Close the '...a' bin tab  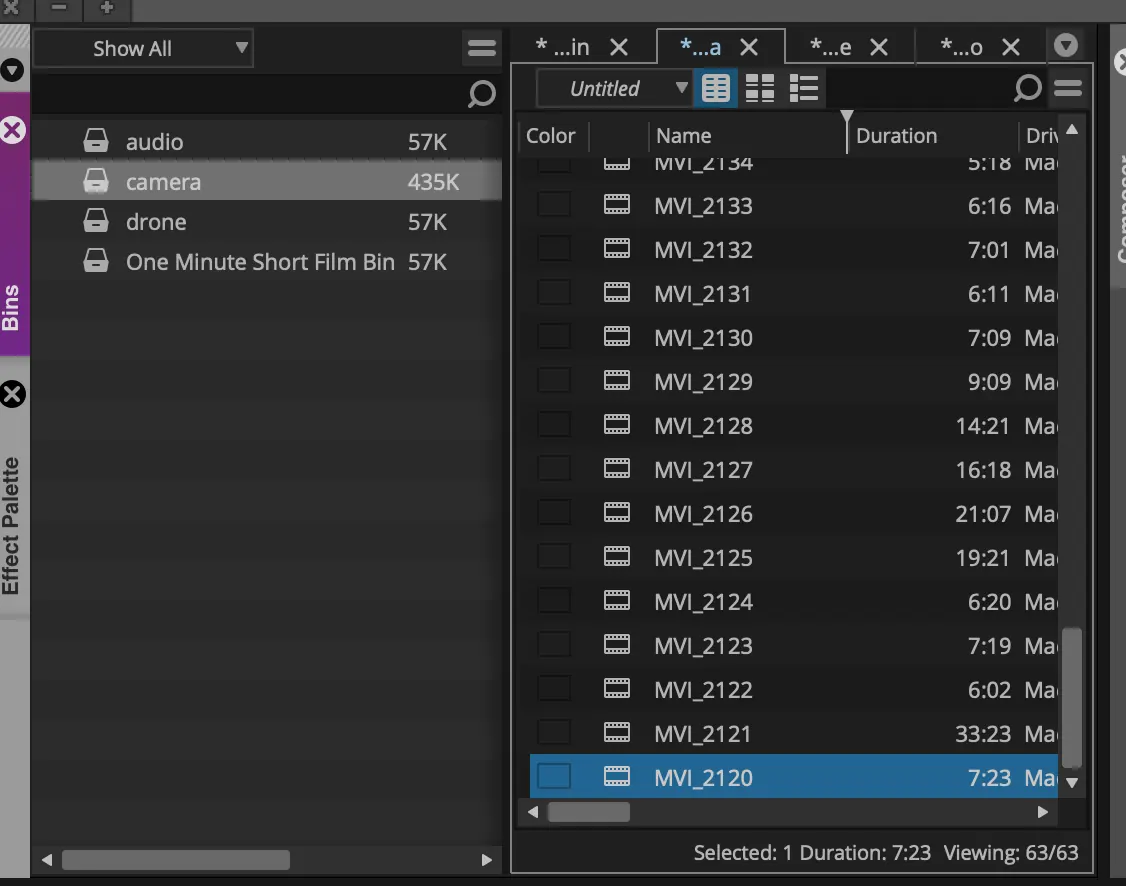pos(749,47)
